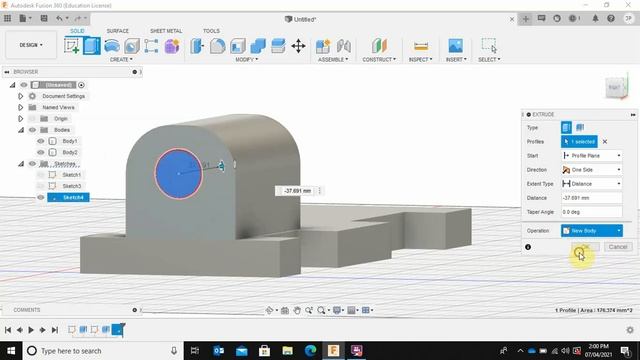Expand the Document Settings node
The image size is (640, 360).
pos(20,96)
